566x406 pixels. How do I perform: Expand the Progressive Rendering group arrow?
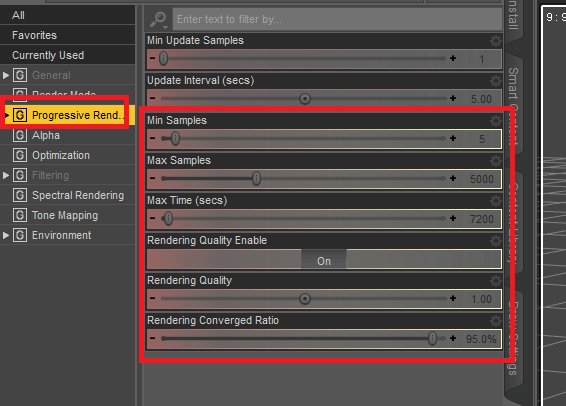pyautogui.click(x=6, y=115)
